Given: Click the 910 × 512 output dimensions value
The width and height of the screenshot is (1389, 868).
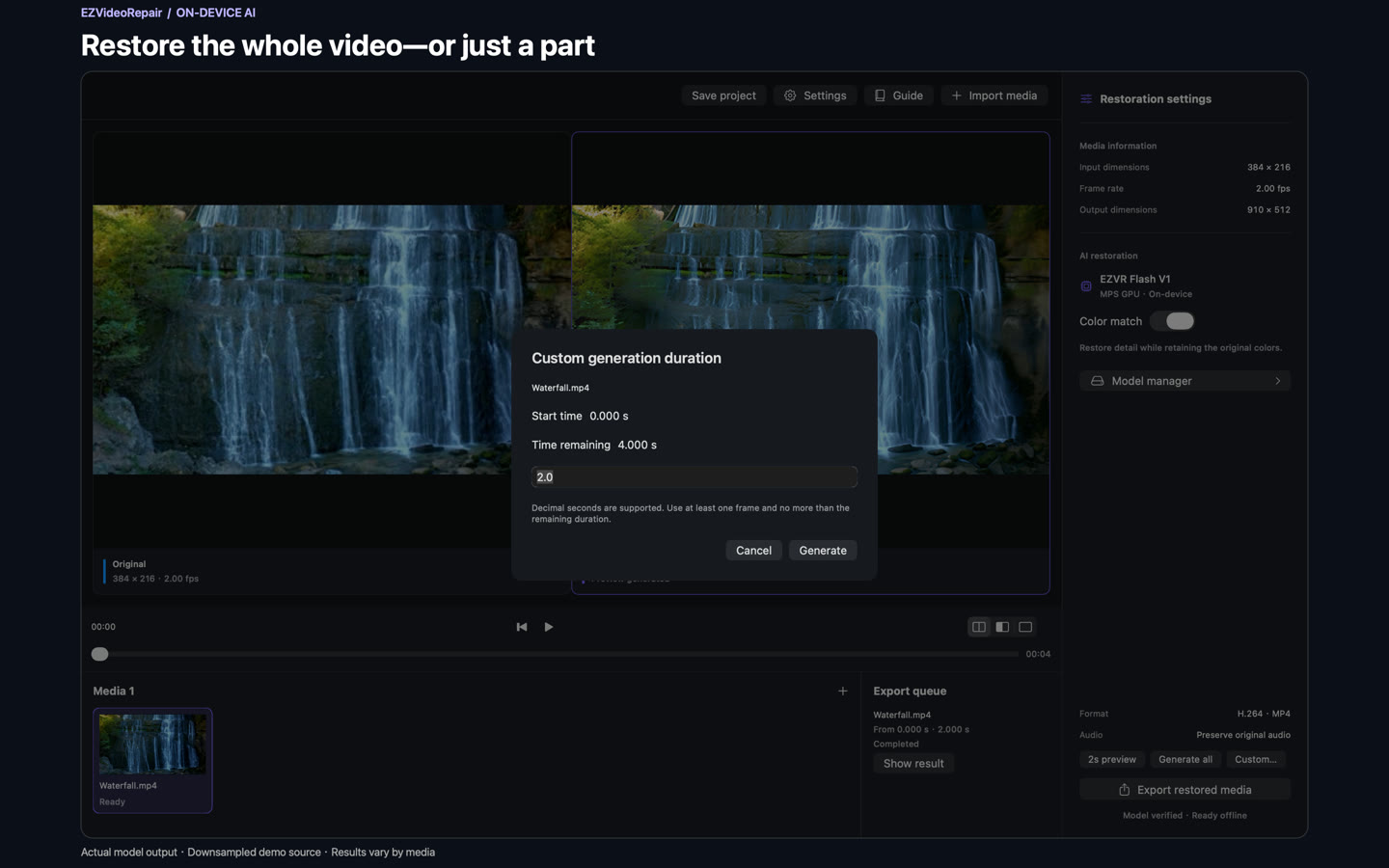Looking at the screenshot, I should coord(1268,209).
